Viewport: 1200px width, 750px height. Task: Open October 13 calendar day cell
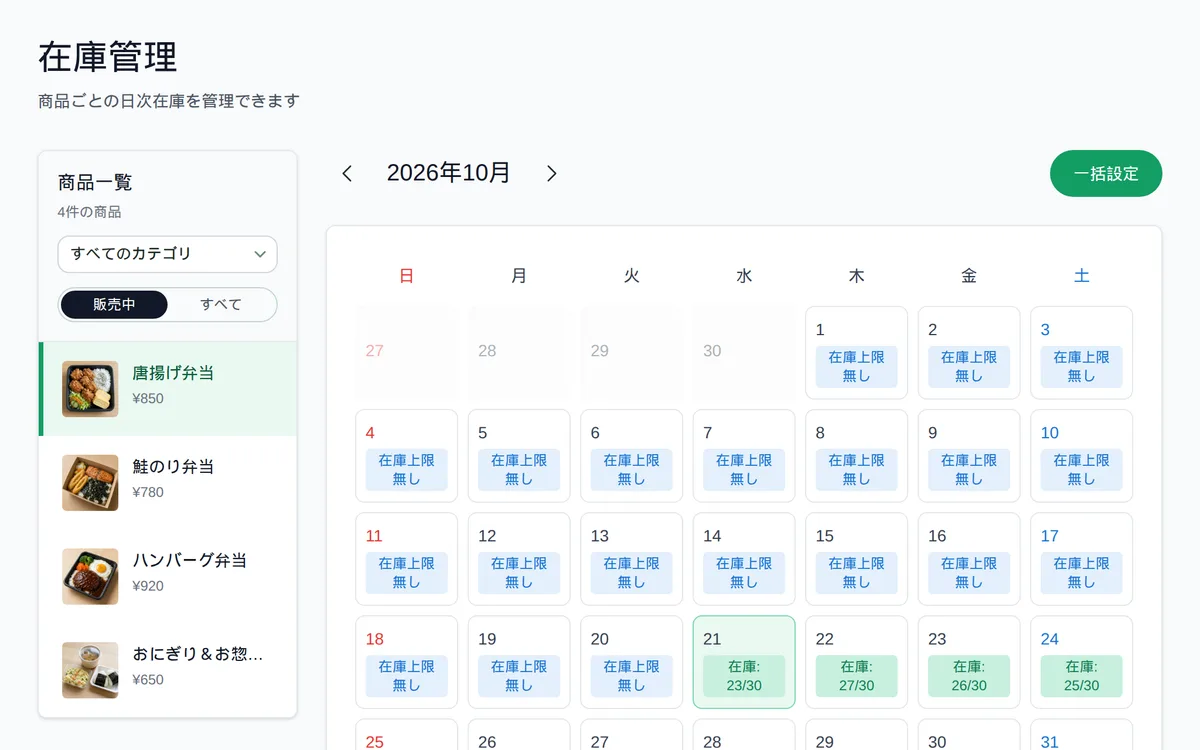pyautogui.click(x=632, y=559)
